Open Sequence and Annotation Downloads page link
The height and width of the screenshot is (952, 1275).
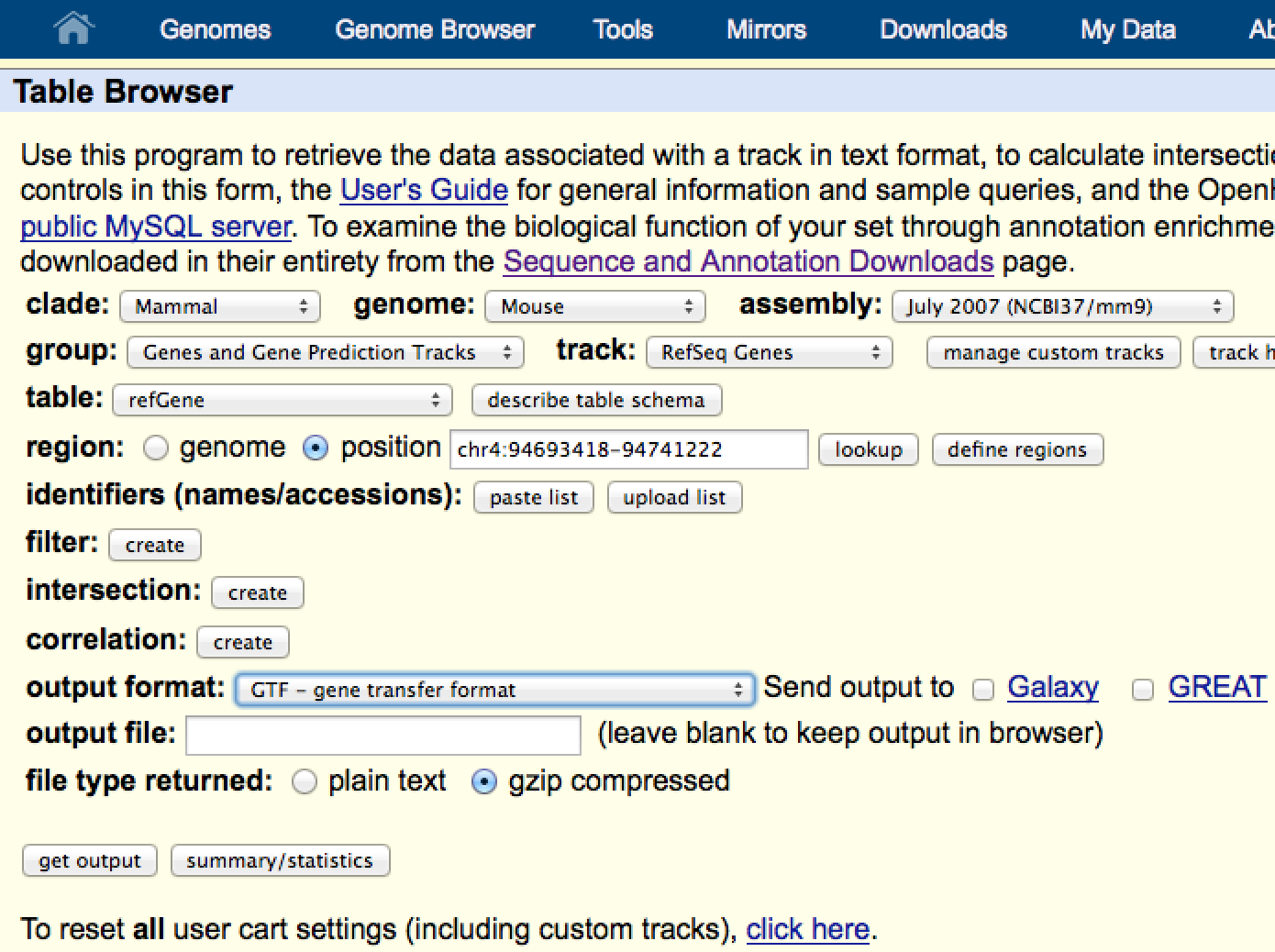748,261
